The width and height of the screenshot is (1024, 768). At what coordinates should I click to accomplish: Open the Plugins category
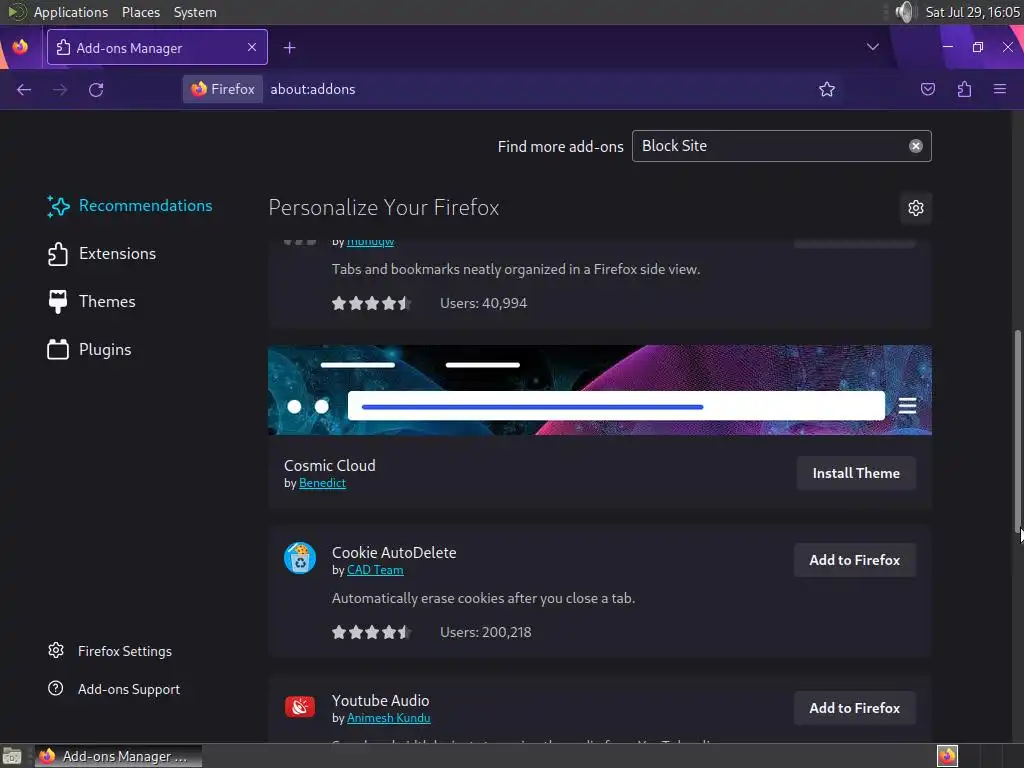point(89,349)
